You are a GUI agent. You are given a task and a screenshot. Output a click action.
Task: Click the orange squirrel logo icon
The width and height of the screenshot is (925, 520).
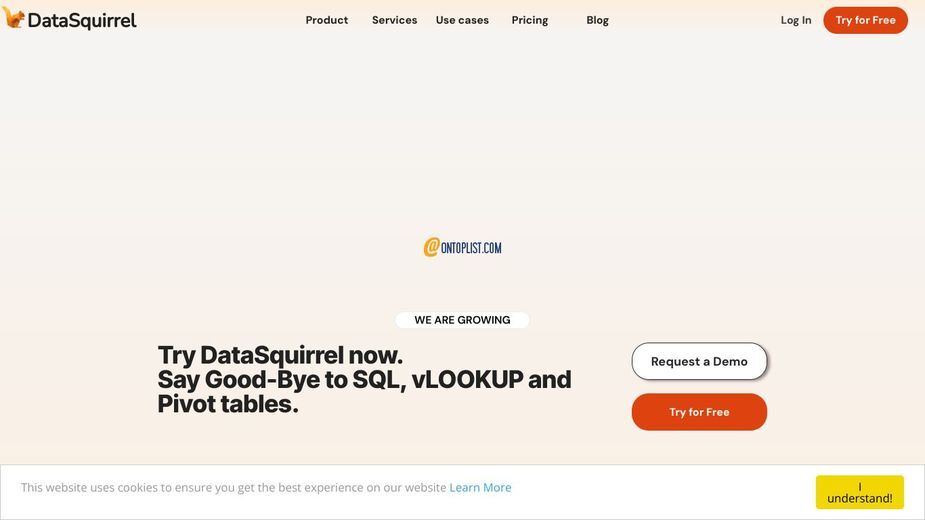pos(14,18)
